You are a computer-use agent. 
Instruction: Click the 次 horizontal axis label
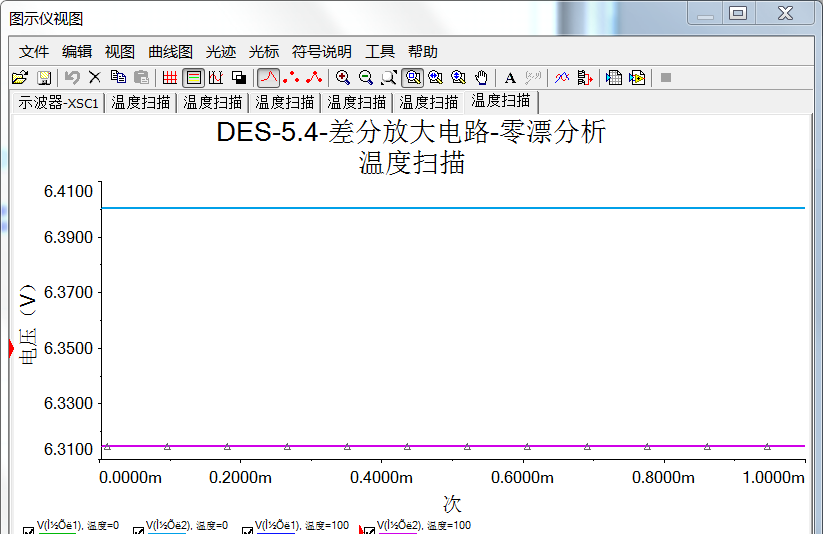coord(452,504)
